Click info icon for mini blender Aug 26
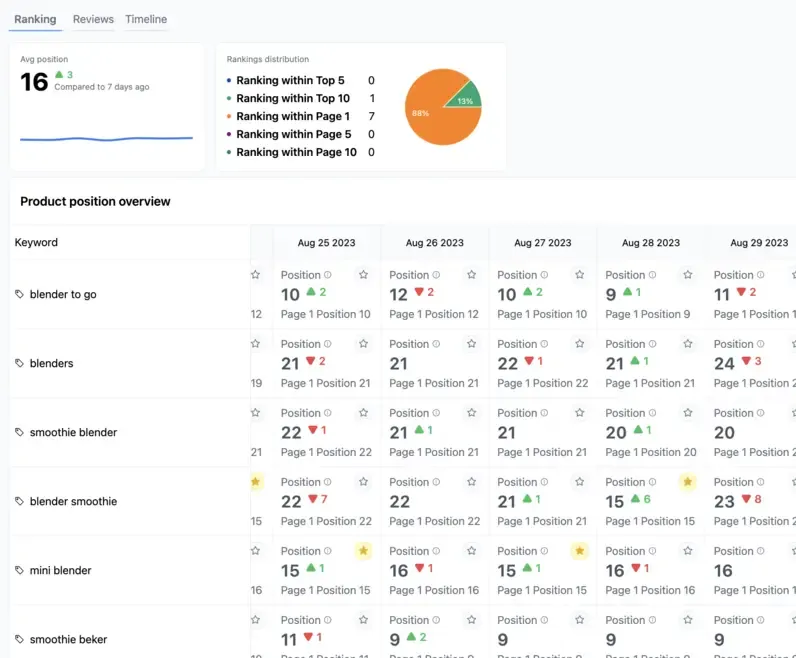This screenshot has height=658, width=796. (436, 551)
